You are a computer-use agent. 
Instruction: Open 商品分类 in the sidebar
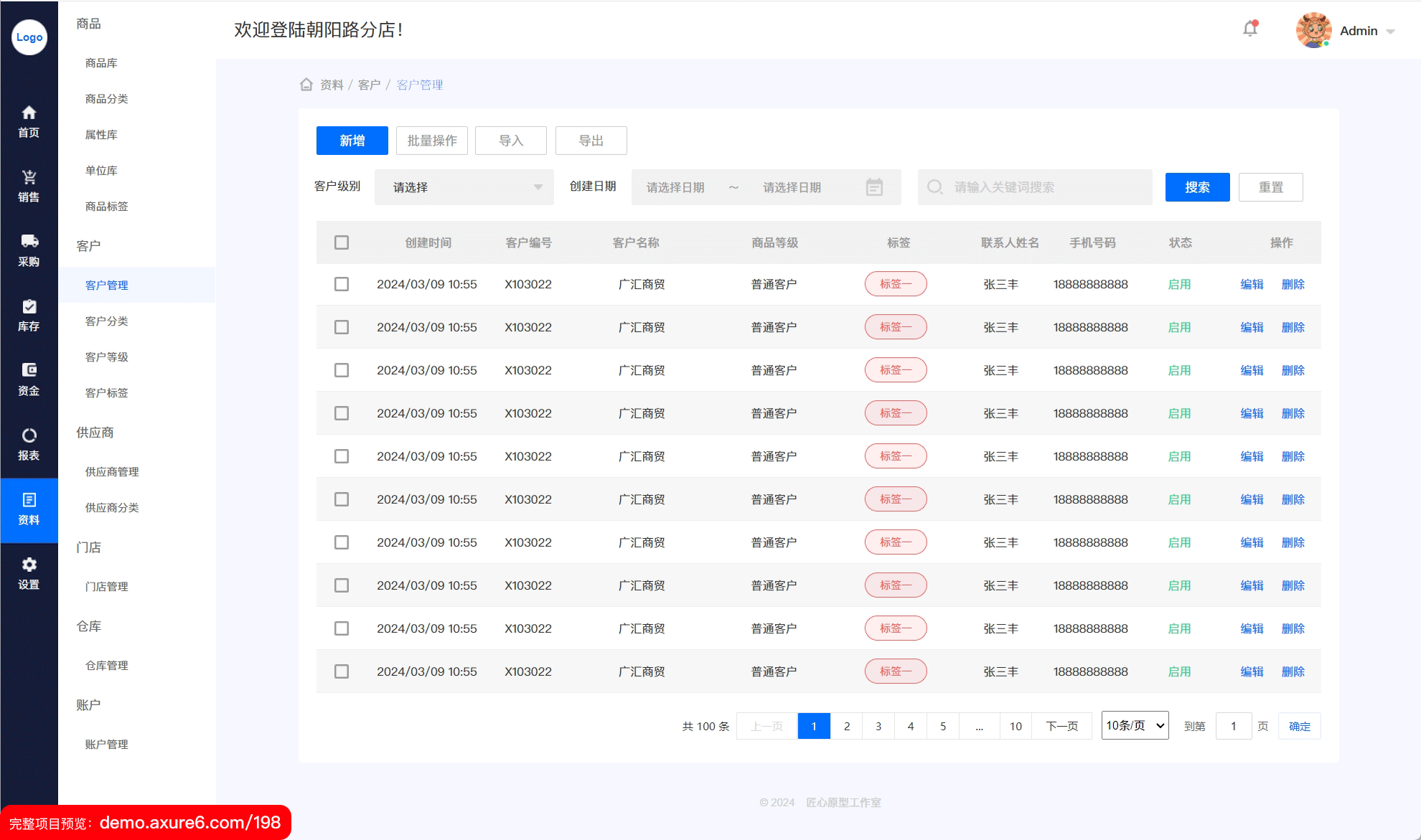tap(107, 99)
